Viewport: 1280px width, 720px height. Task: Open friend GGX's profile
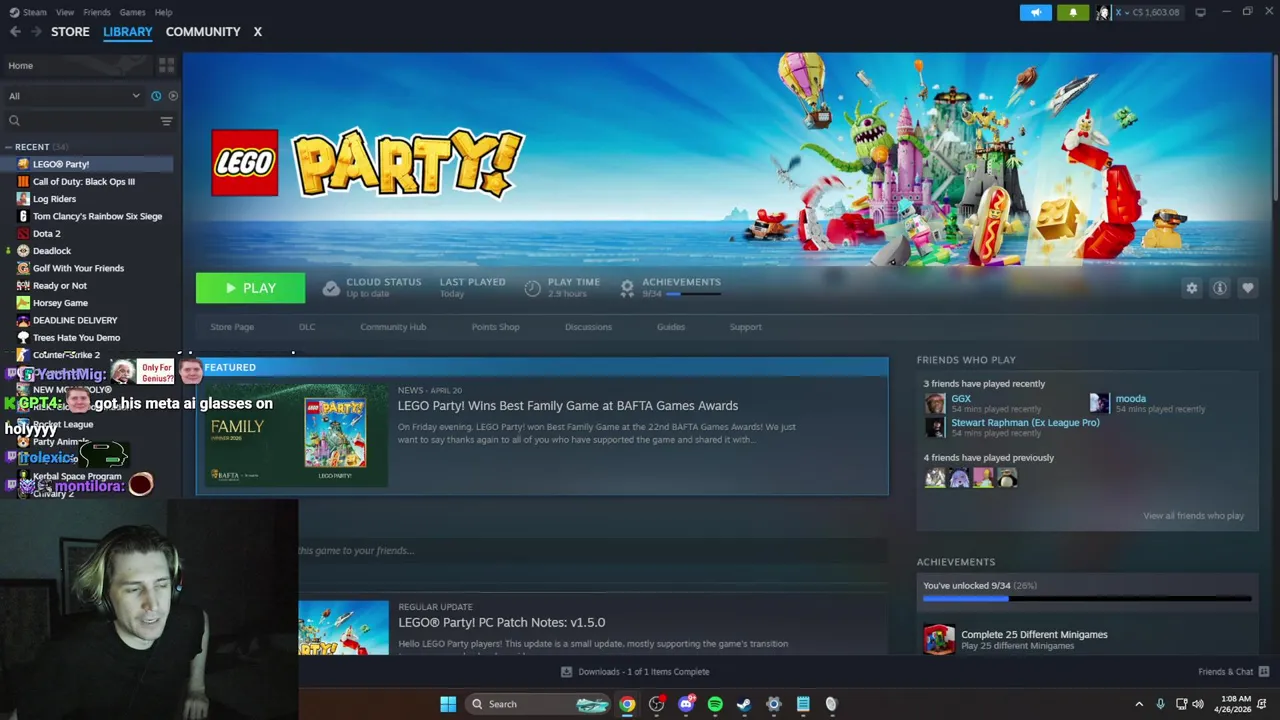pos(961,399)
